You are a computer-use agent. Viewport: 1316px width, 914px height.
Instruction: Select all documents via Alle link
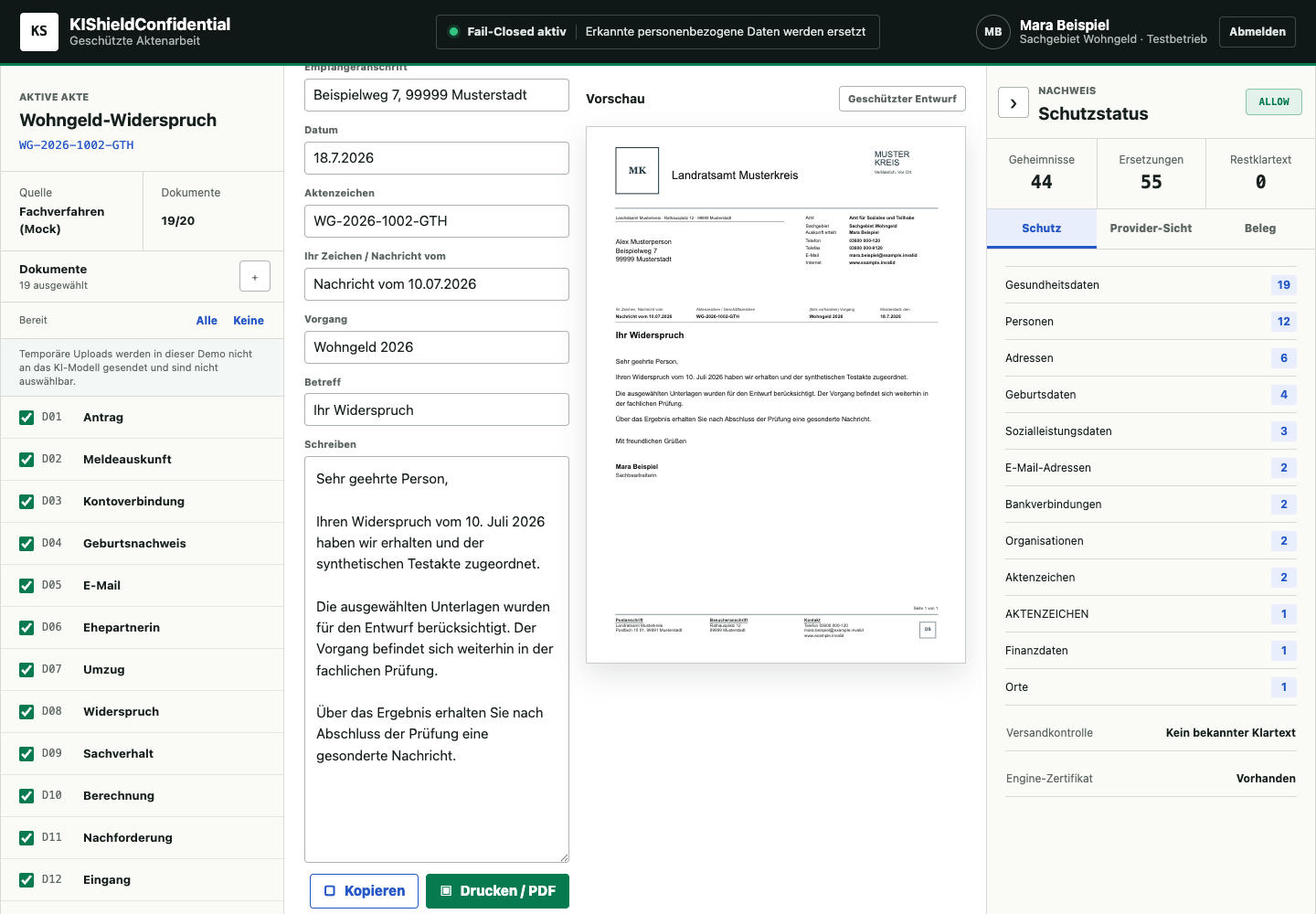tap(207, 321)
